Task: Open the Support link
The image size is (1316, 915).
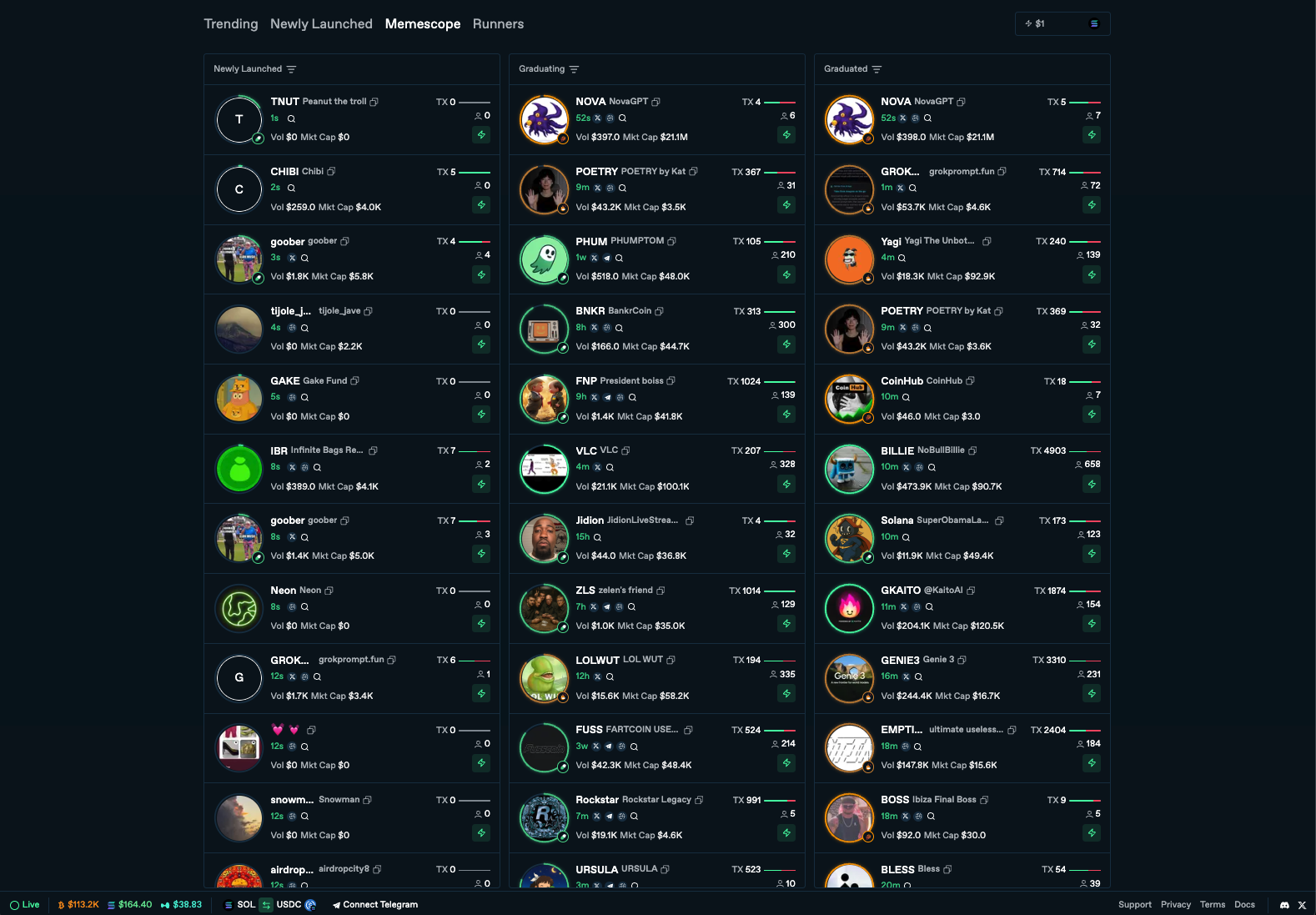Action: [x=1134, y=905]
